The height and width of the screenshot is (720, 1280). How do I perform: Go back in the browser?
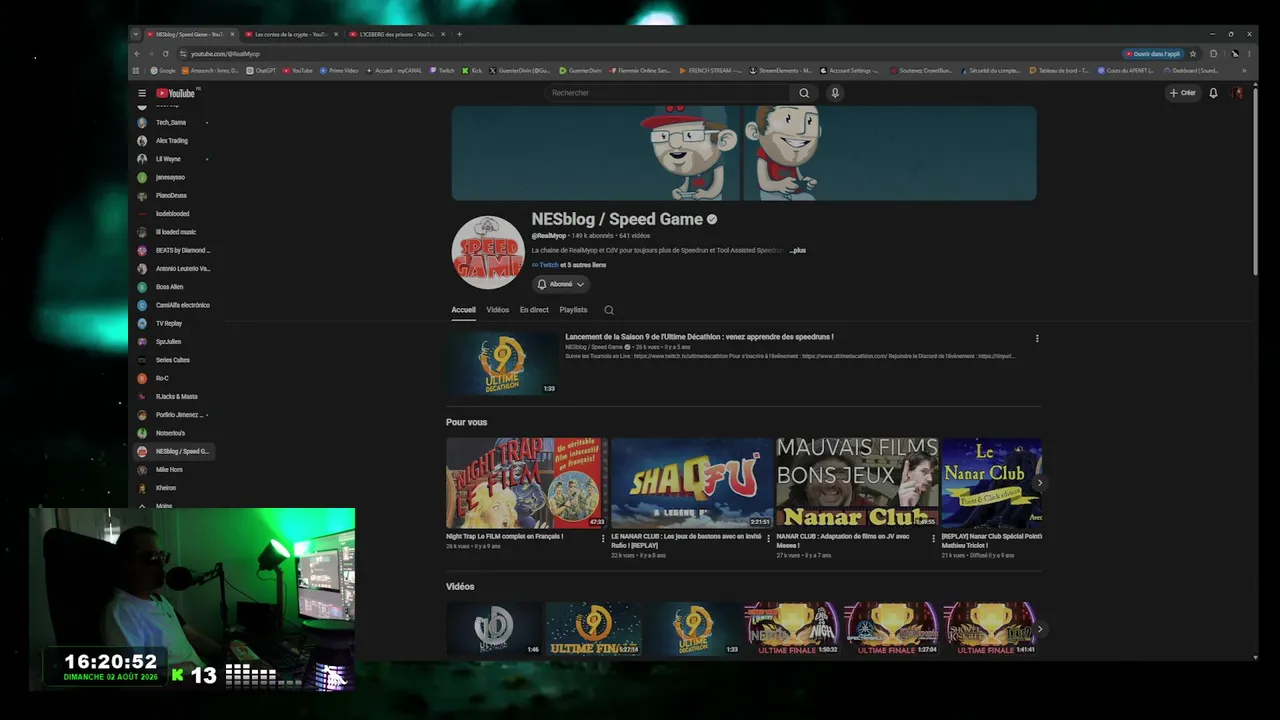136,54
